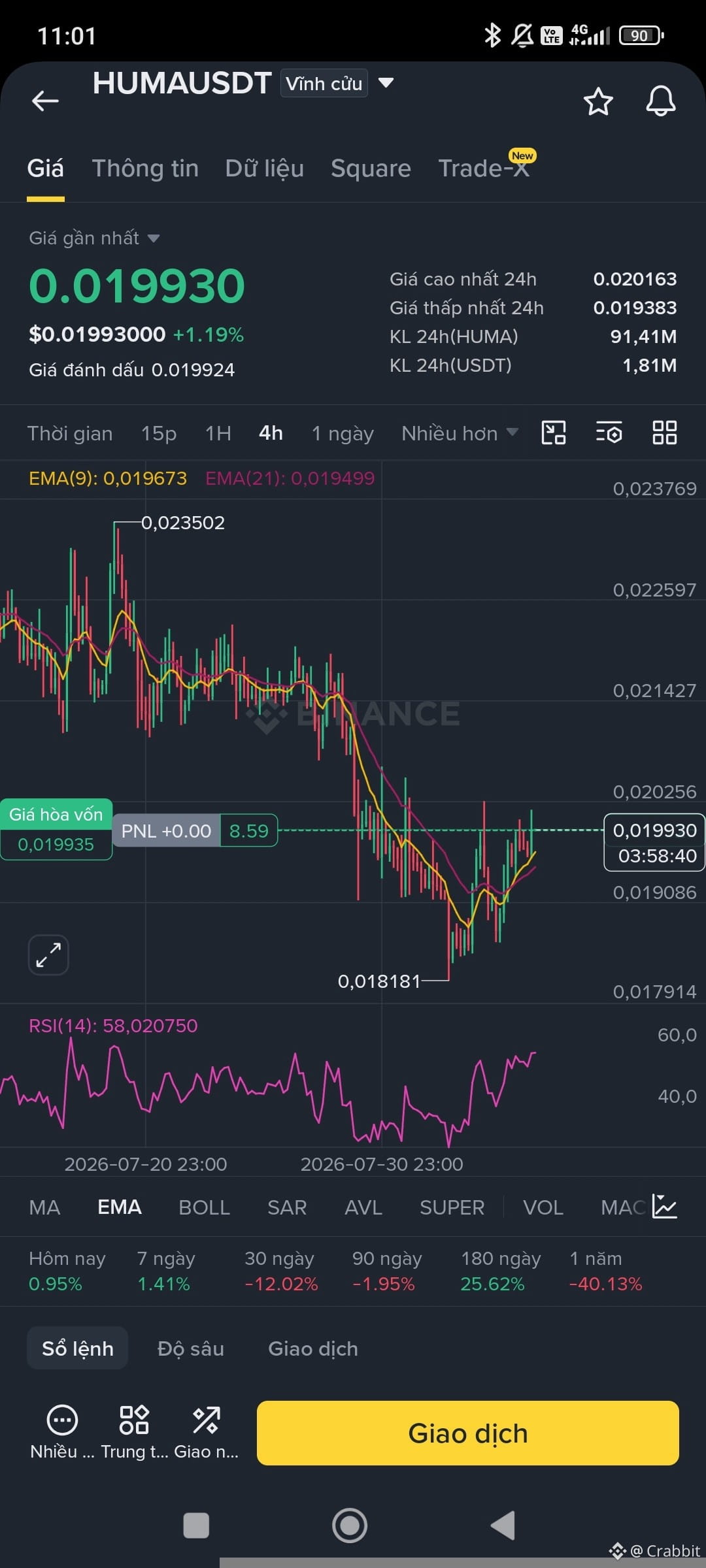706x1568 pixels.
Task: Open Giá gần nhất price type dropdown
Action: [94, 238]
